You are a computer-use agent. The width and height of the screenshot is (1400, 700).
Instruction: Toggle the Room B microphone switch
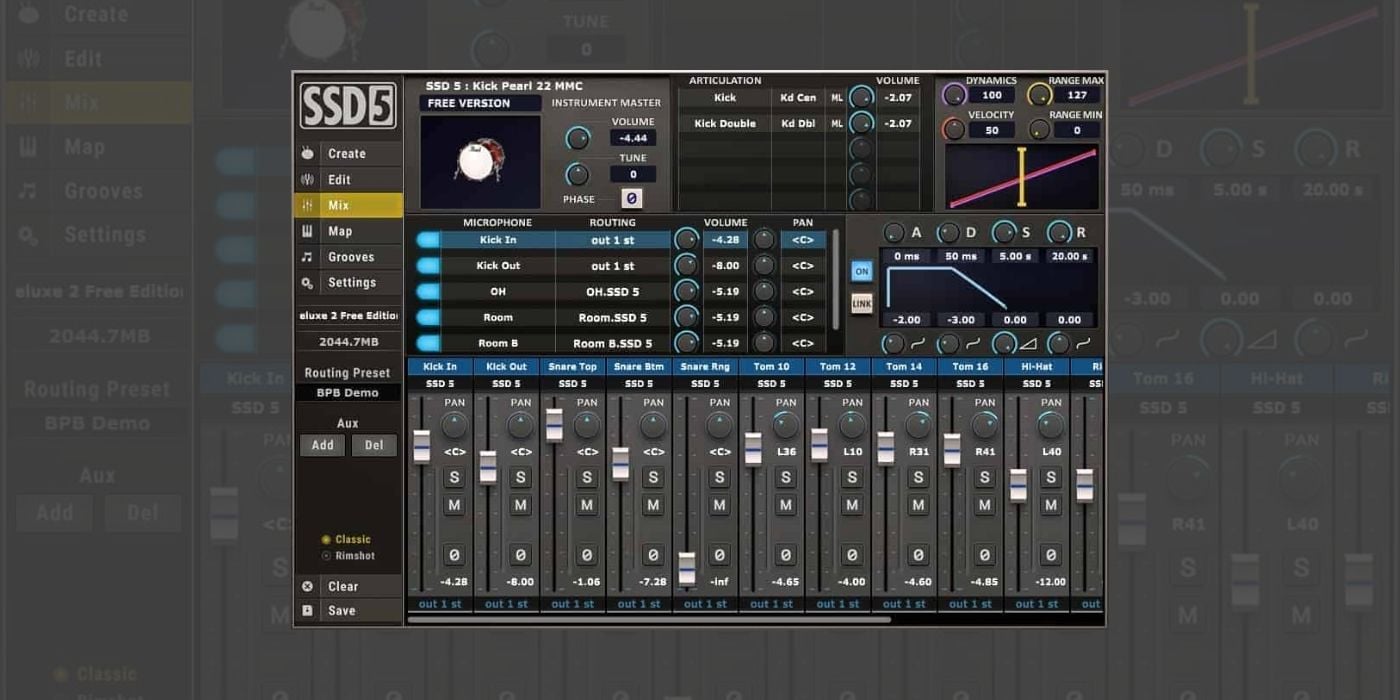(x=428, y=343)
